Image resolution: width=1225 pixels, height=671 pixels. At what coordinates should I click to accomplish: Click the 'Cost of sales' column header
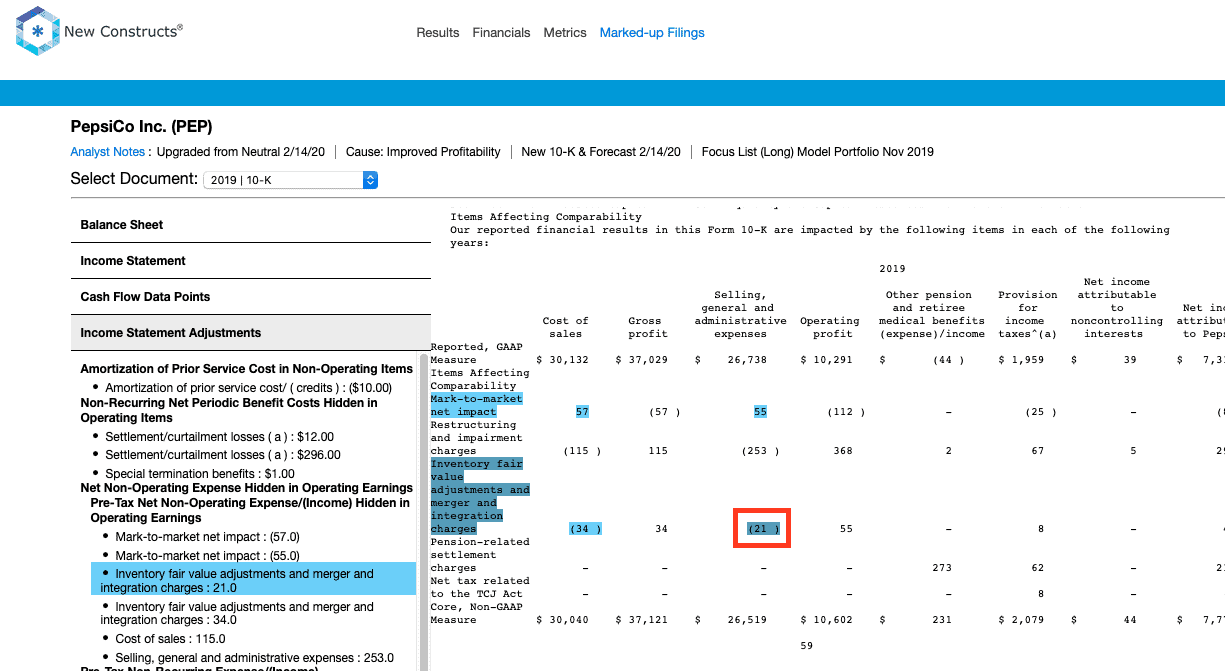point(566,328)
